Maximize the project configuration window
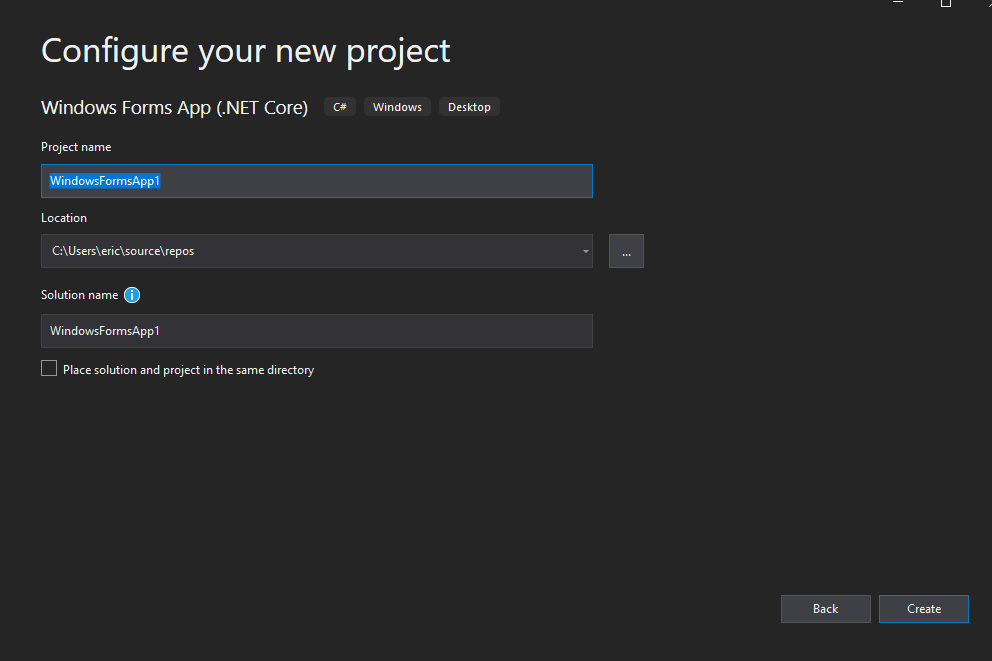Viewport: 992px width, 661px height. tap(946, 3)
